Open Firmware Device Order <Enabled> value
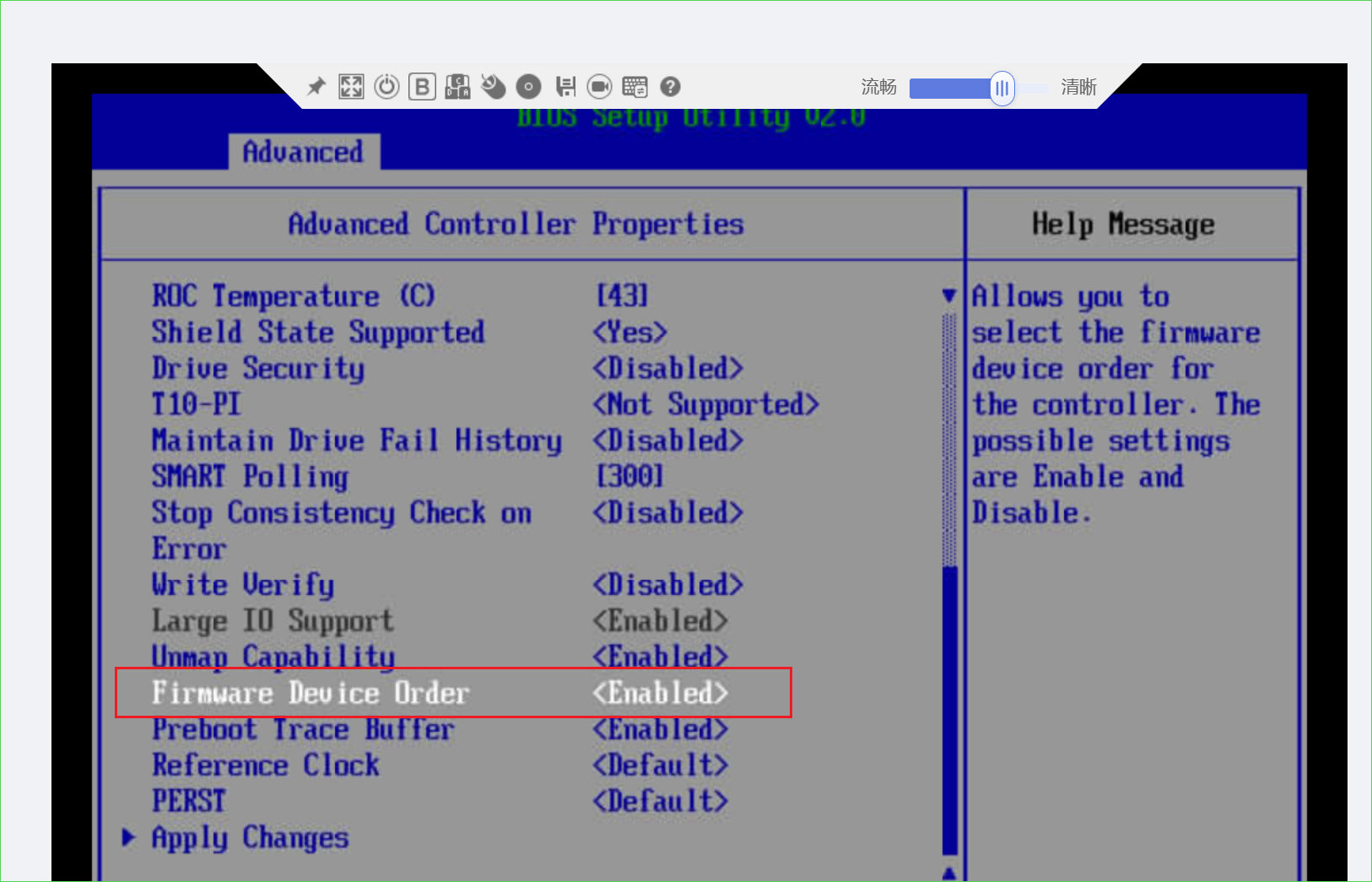This screenshot has height=882, width=1372. [661, 693]
